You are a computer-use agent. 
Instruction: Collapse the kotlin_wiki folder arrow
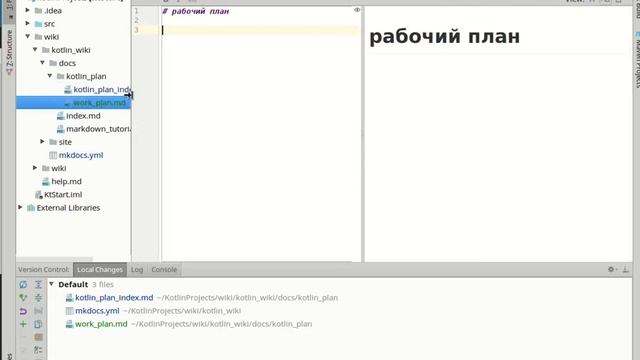pyautogui.click(x=35, y=49)
